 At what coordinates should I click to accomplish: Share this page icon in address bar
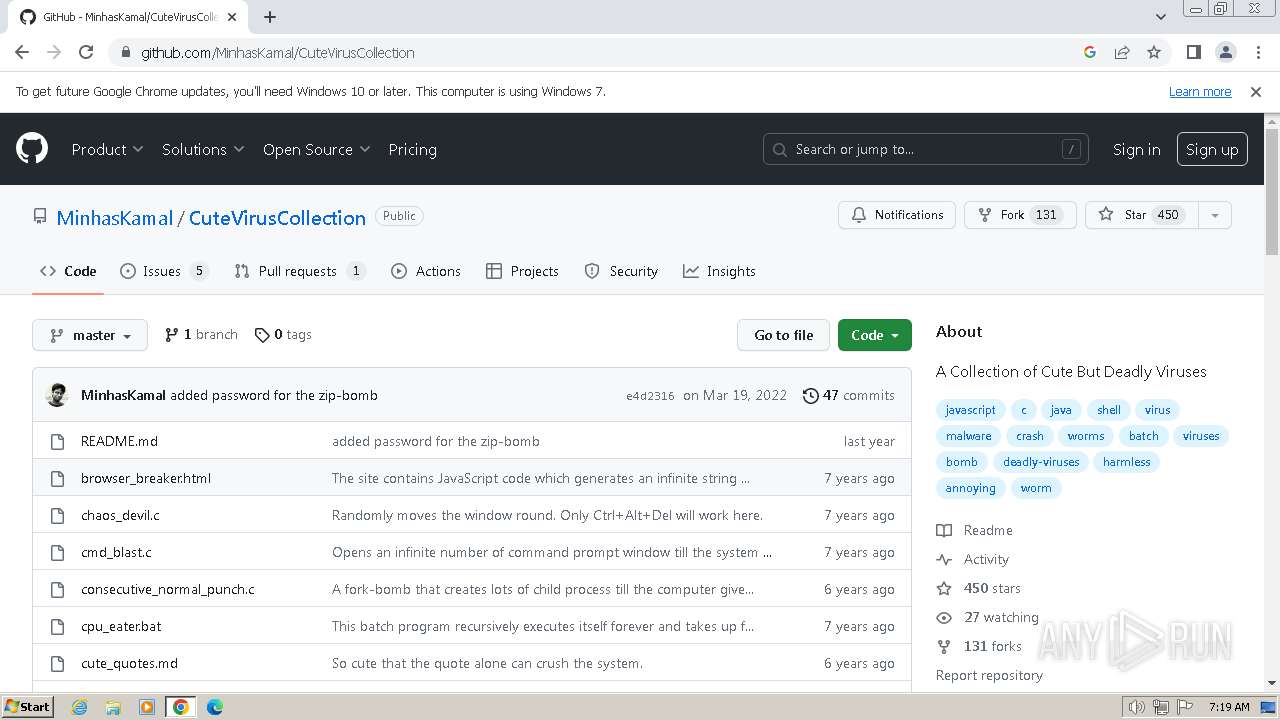click(x=1122, y=52)
